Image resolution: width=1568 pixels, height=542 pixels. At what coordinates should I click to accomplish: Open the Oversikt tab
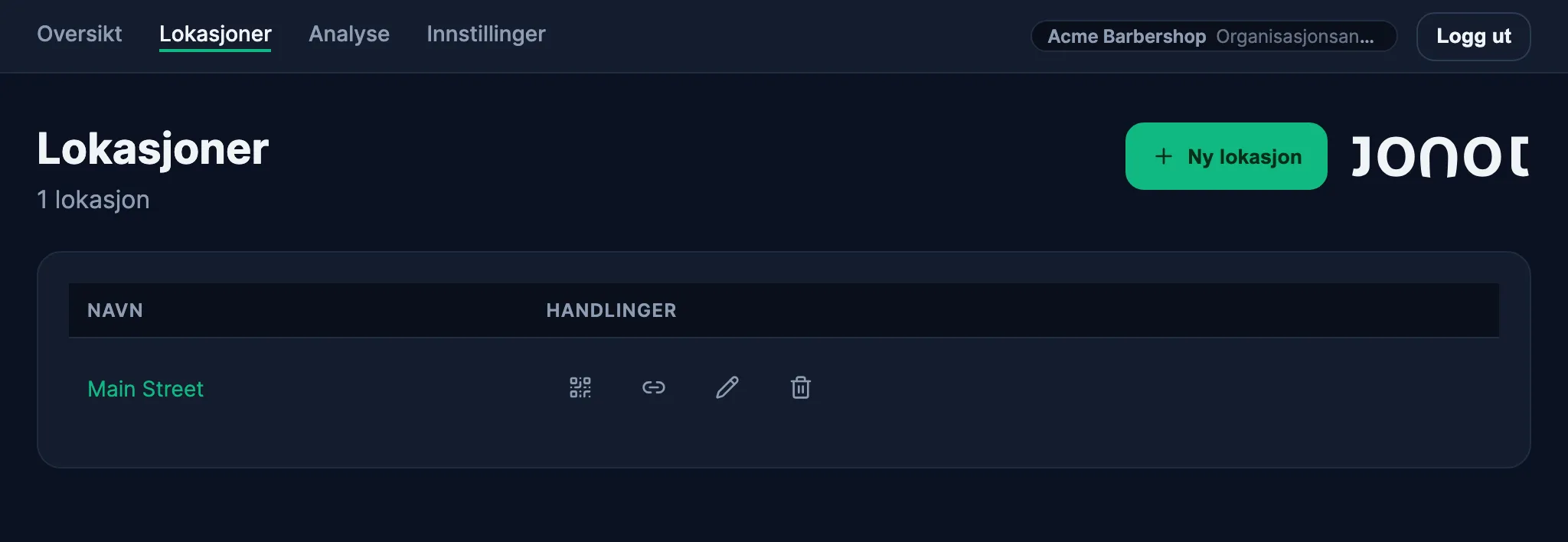(80, 34)
